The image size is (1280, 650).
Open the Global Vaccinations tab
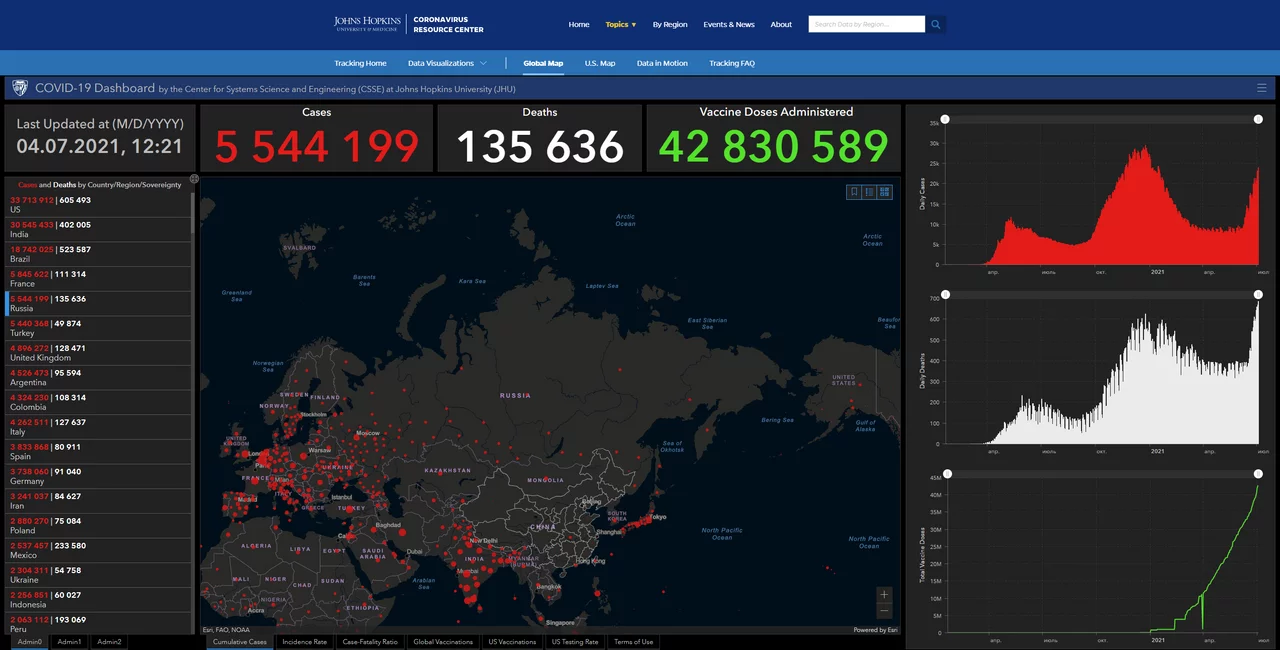[x=443, y=642]
